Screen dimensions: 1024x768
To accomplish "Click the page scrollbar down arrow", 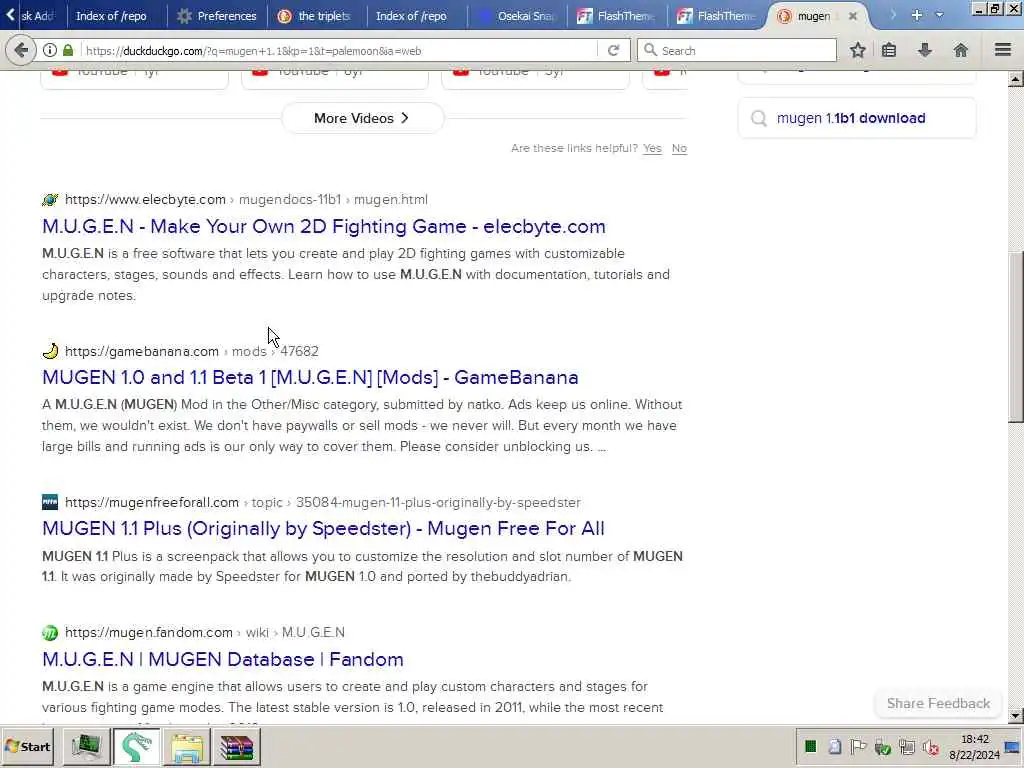I will coord(1015,716).
